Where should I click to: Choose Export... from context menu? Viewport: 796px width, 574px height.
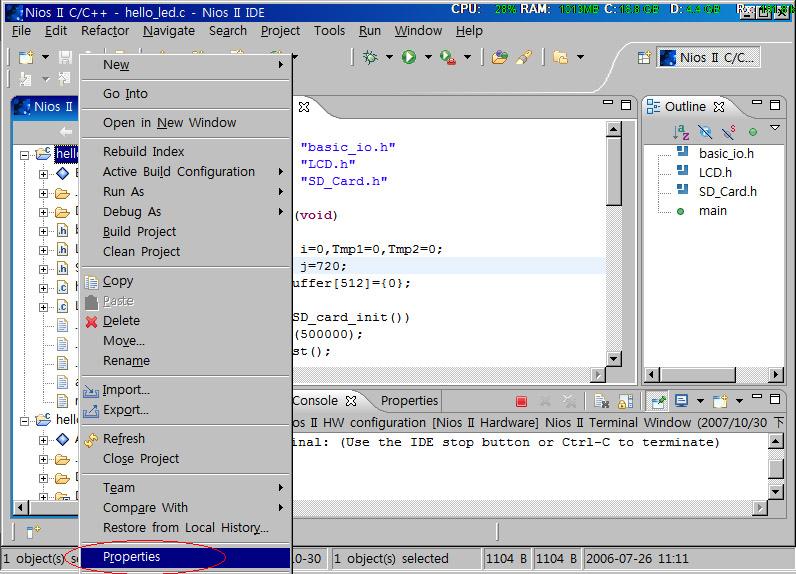click(185, 410)
